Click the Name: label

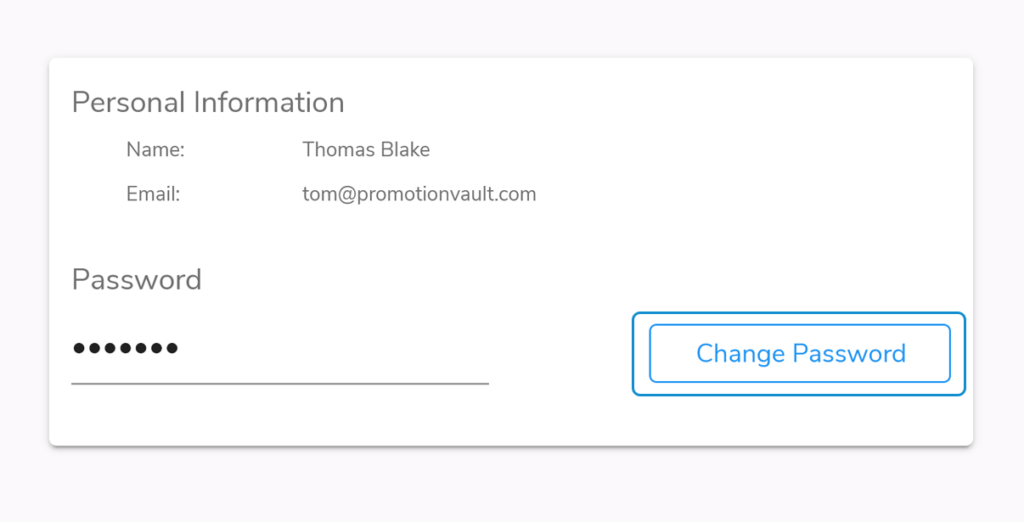click(x=155, y=150)
